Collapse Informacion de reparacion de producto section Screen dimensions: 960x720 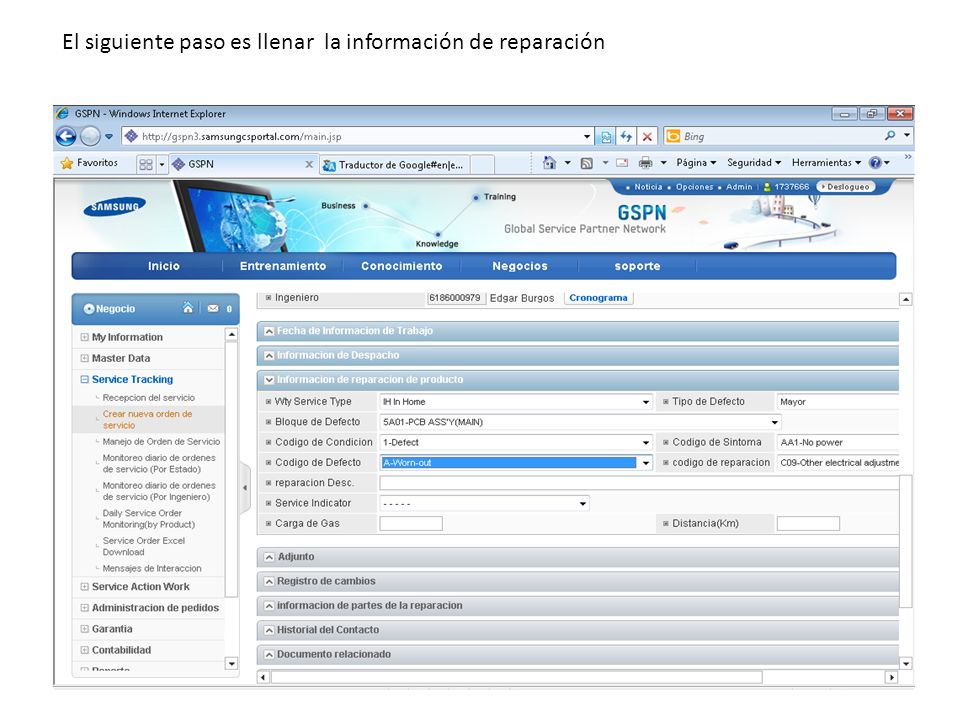pos(269,380)
